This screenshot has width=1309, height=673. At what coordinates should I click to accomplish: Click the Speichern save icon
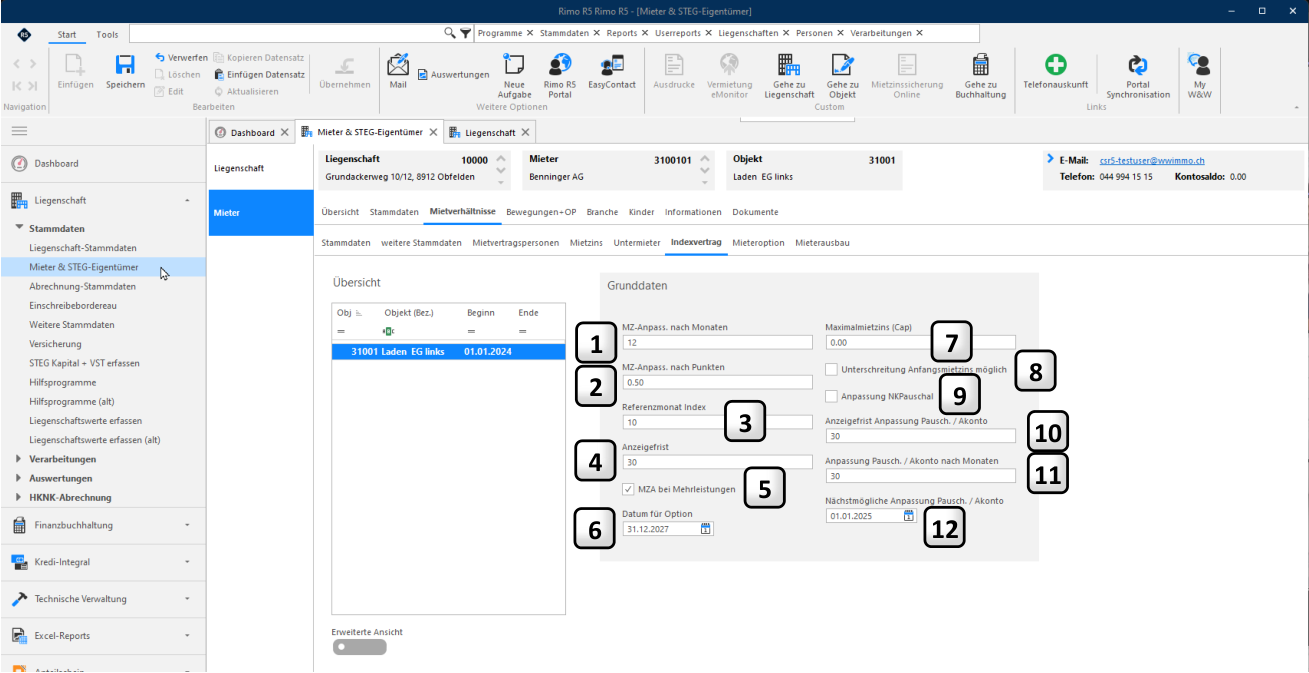125,65
